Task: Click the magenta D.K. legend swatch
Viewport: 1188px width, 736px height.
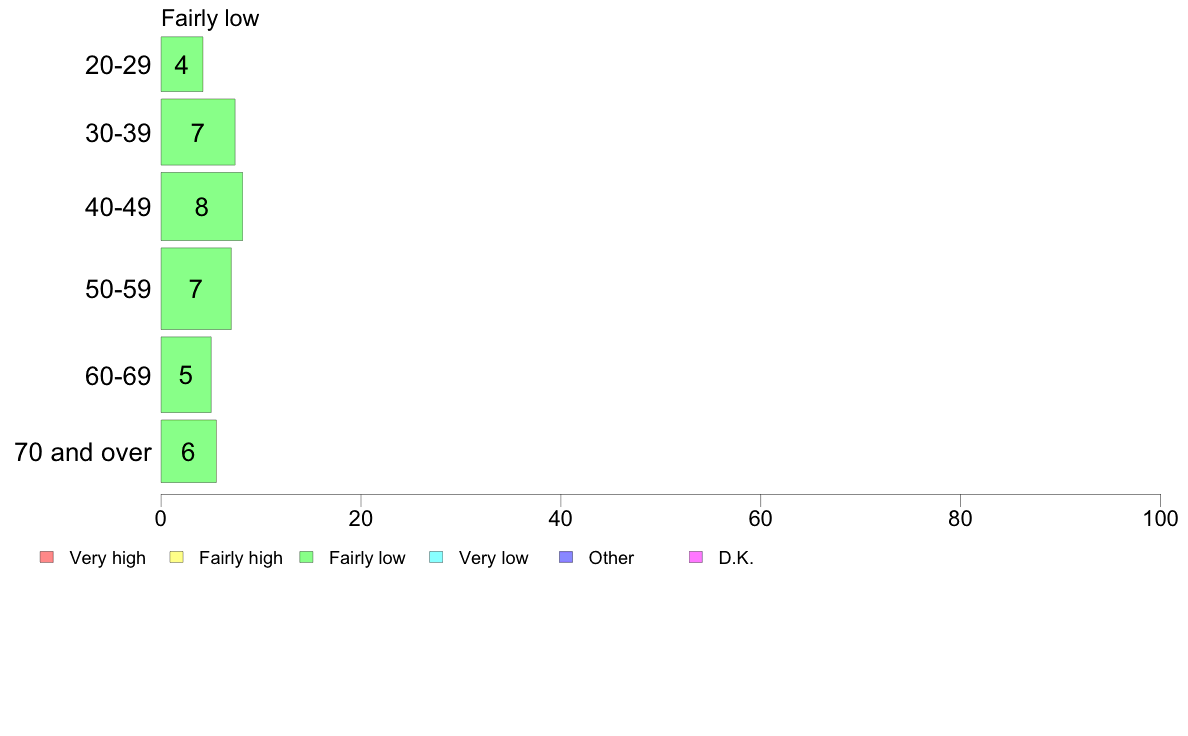Action: click(x=696, y=557)
